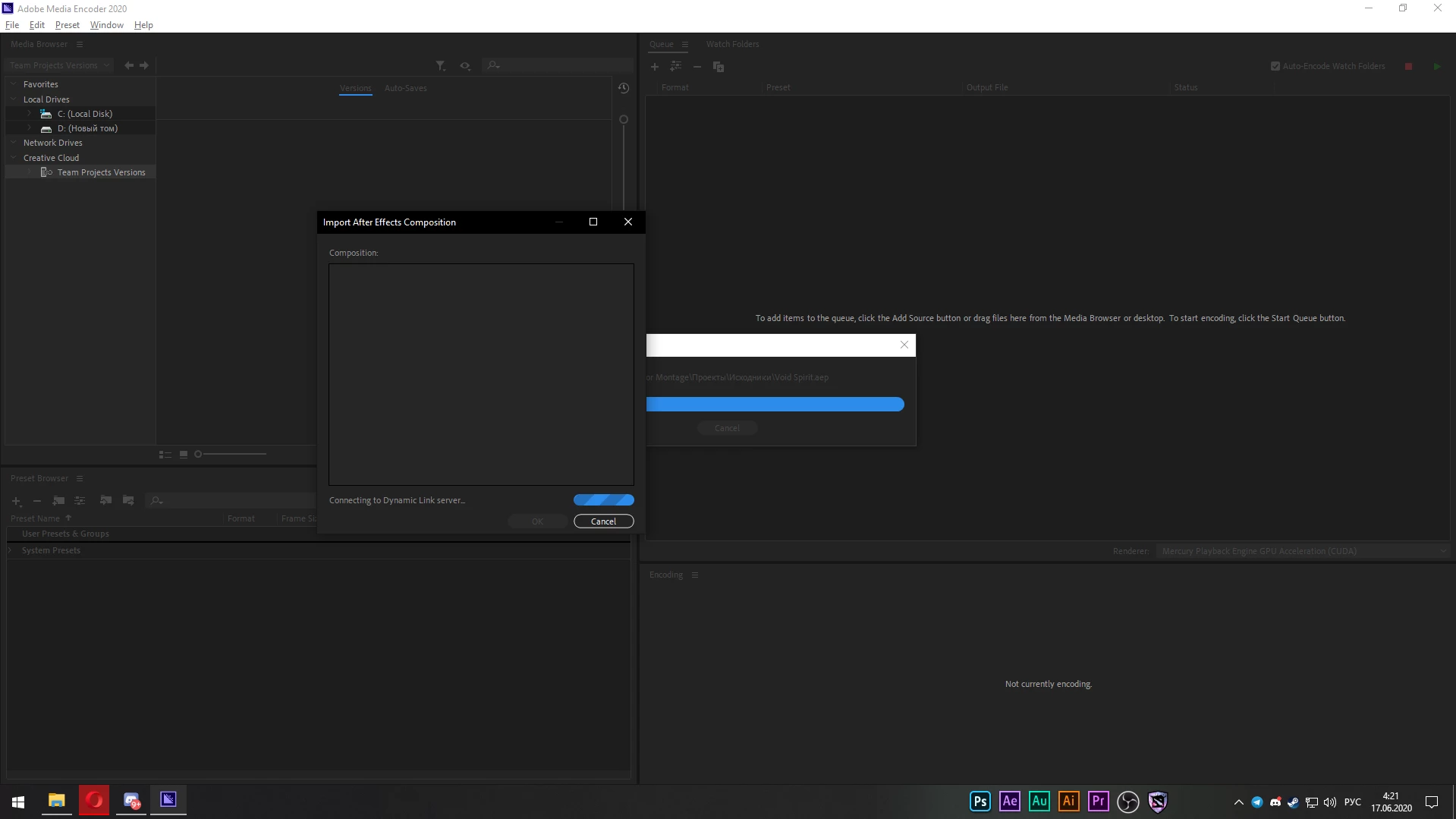This screenshot has height=819, width=1456.
Task: Click the disabled OK button in Import dialog
Action: click(538, 521)
